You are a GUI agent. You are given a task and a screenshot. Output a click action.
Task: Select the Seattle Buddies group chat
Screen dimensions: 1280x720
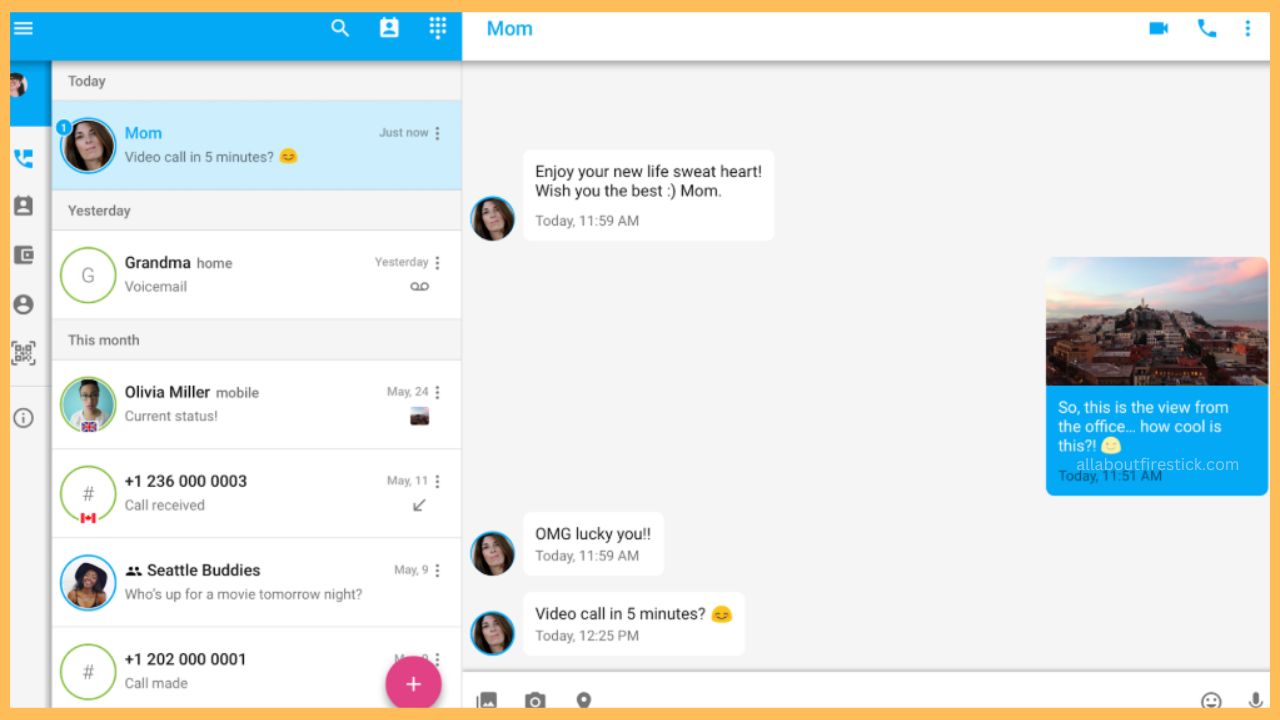click(x=257, y=583)
